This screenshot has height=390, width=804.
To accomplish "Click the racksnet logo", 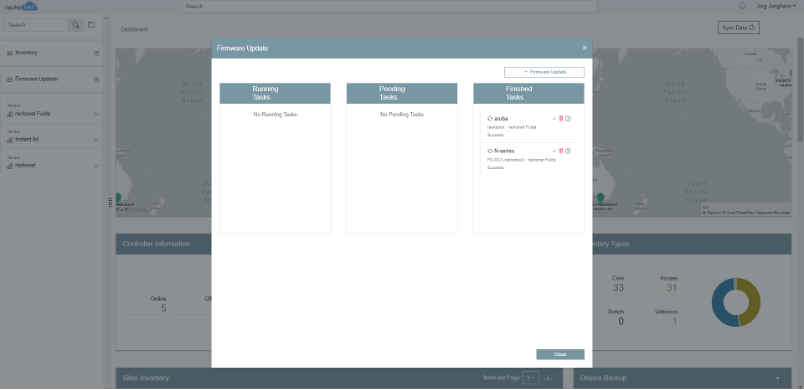I will pos(22,6).
